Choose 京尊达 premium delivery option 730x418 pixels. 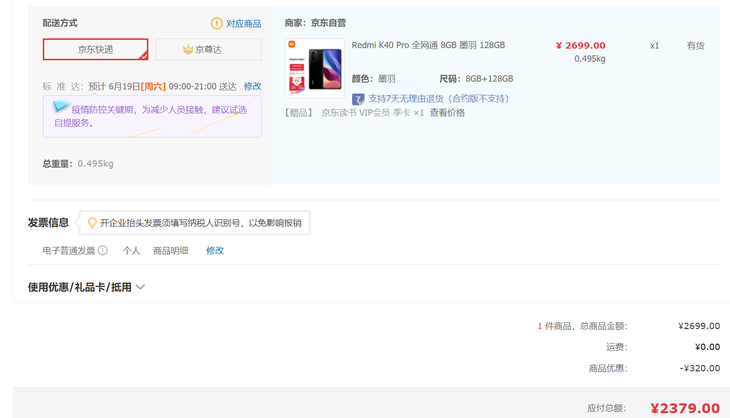(208, 49)
